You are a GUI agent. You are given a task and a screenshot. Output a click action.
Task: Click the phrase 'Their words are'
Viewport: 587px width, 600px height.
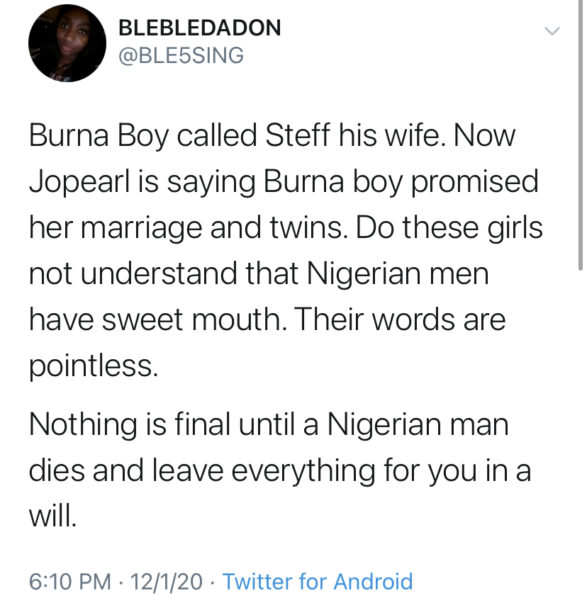(x=401, y=320)
